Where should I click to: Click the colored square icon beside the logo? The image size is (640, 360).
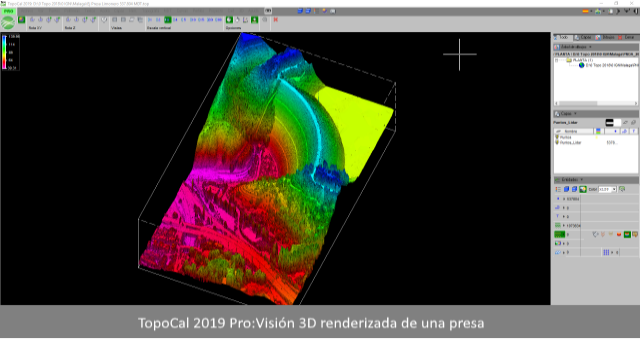pos(21,20)
